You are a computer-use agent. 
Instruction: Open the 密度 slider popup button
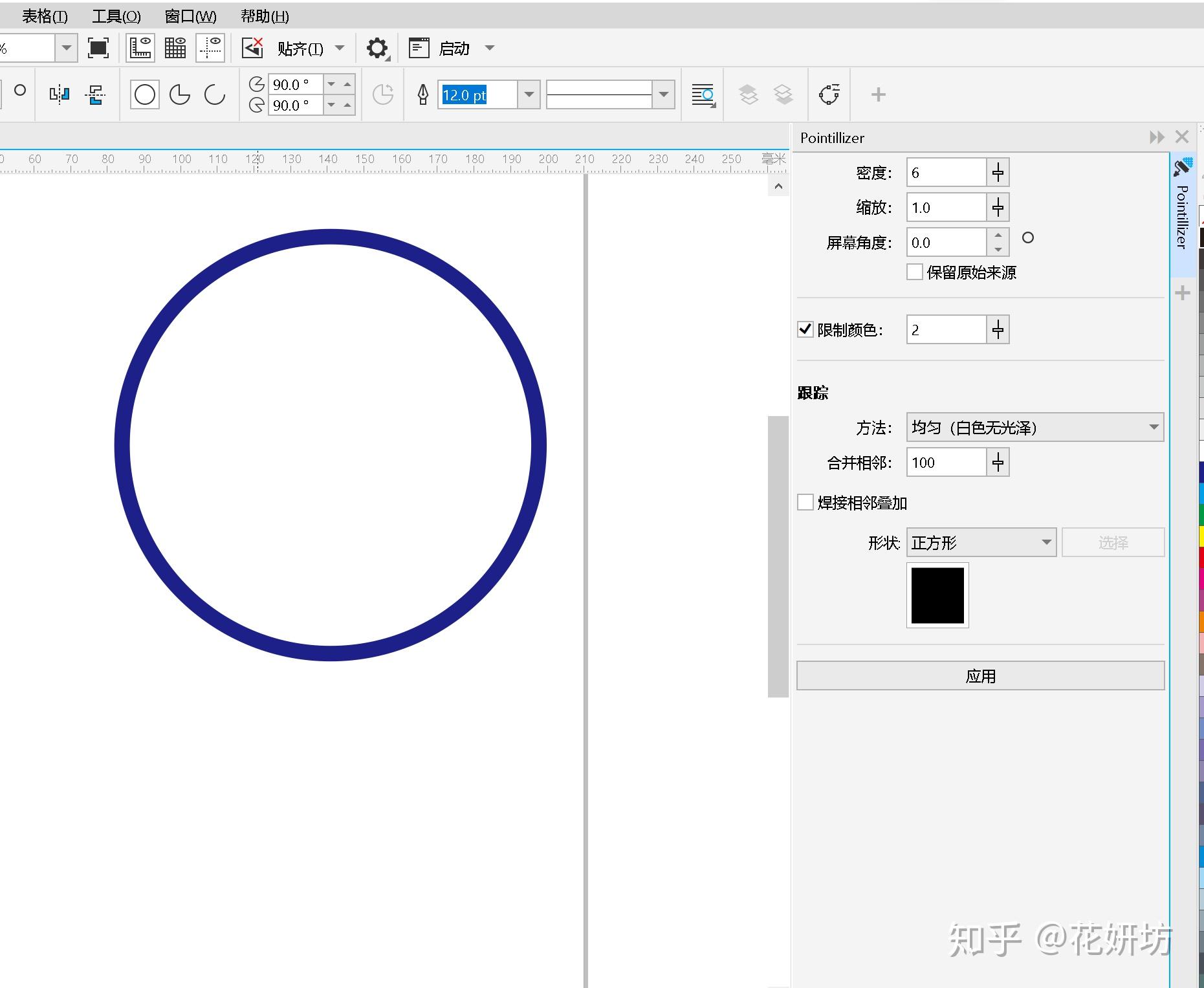pos(998,173)
